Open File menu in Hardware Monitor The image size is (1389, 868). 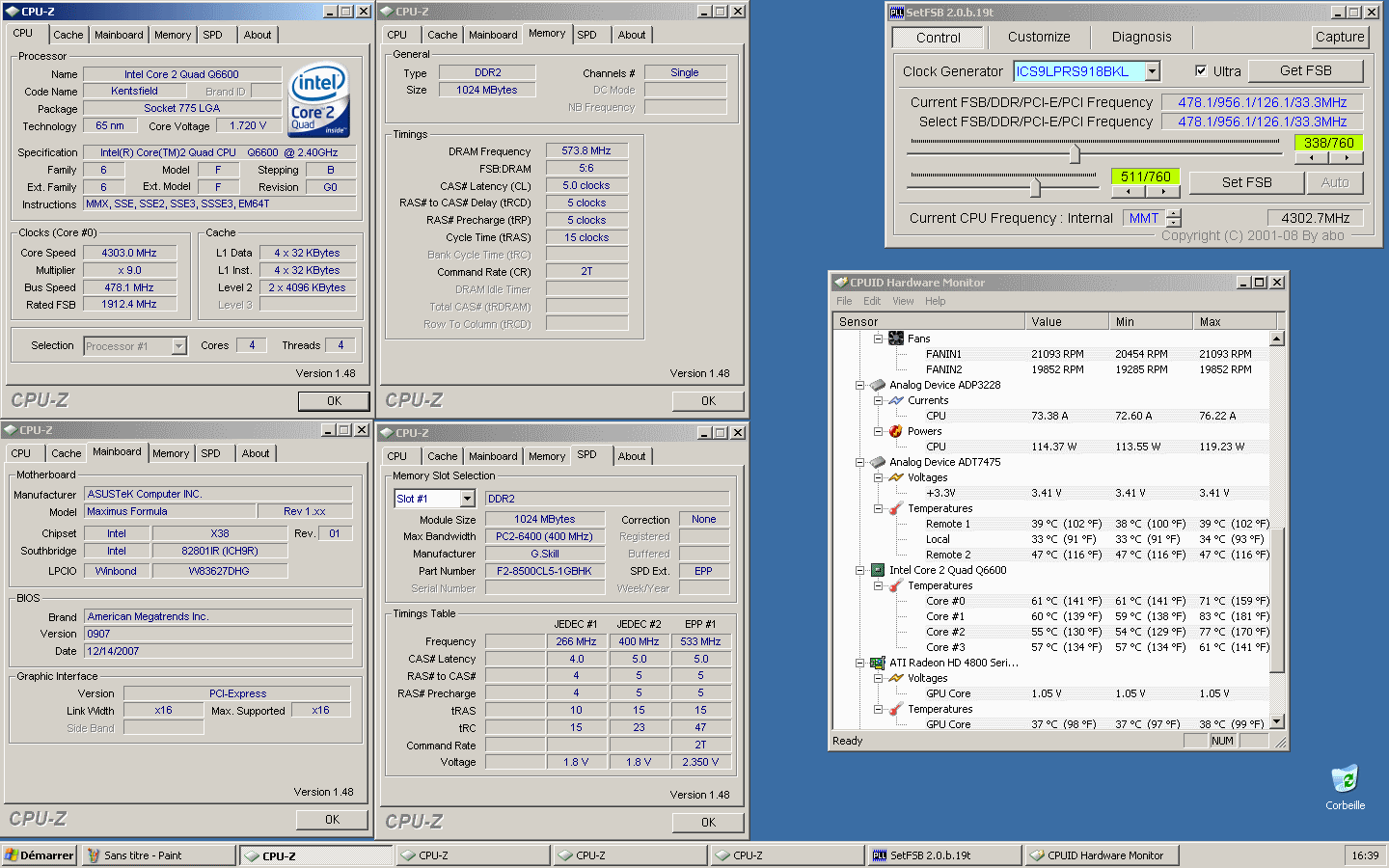[844, 301]
